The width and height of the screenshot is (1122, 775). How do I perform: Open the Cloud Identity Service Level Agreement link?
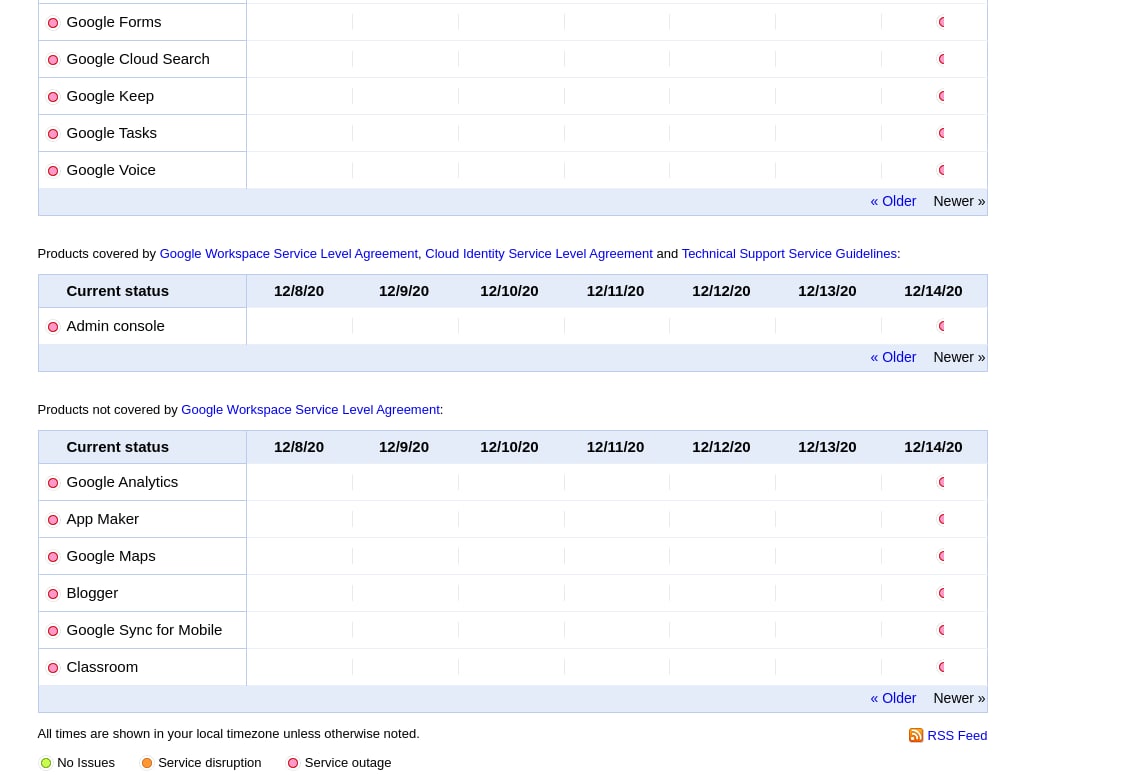click(539, 254)
